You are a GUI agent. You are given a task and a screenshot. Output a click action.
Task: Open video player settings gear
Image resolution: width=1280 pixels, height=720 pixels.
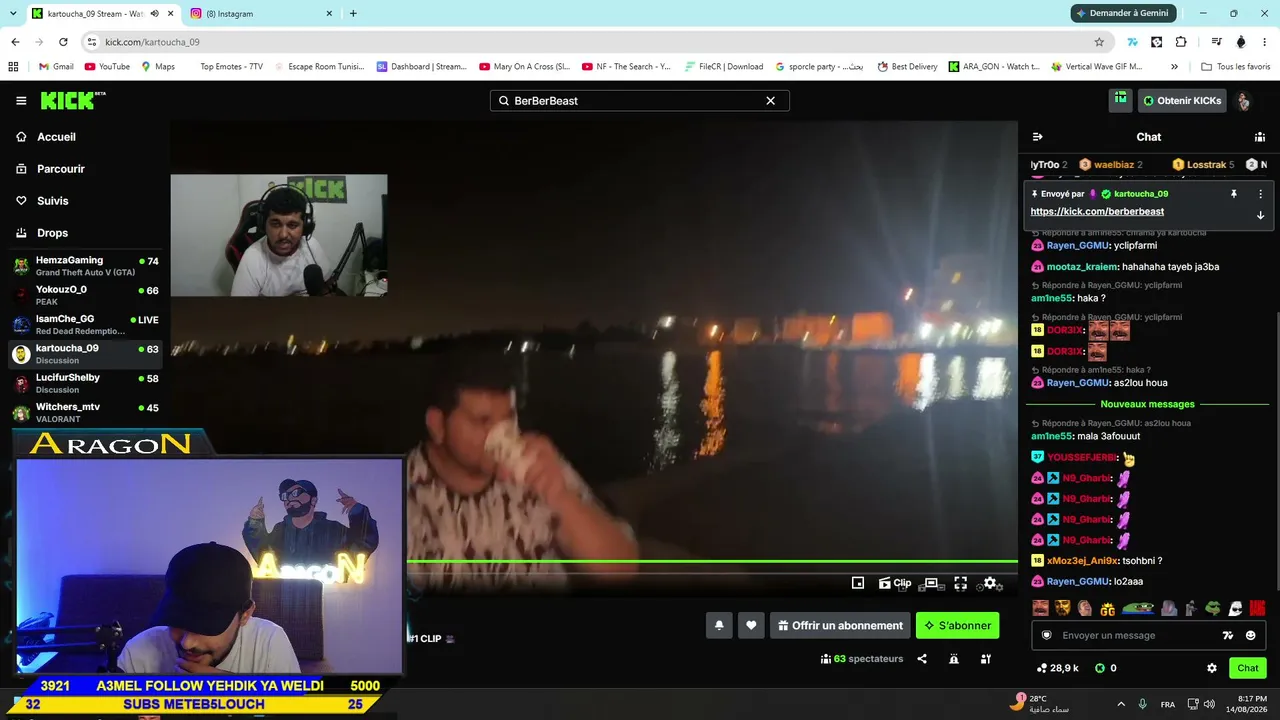(990, 583)
